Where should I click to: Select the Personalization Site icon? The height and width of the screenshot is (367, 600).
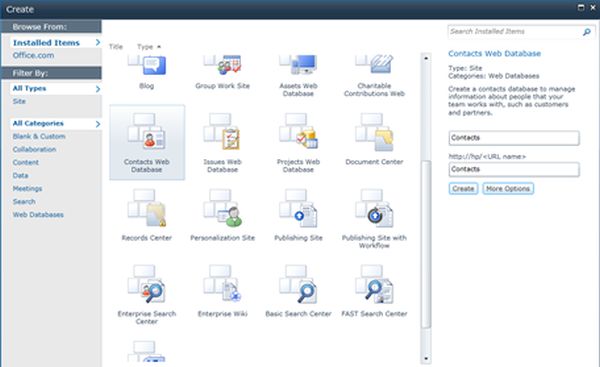[x=223, y=208]
